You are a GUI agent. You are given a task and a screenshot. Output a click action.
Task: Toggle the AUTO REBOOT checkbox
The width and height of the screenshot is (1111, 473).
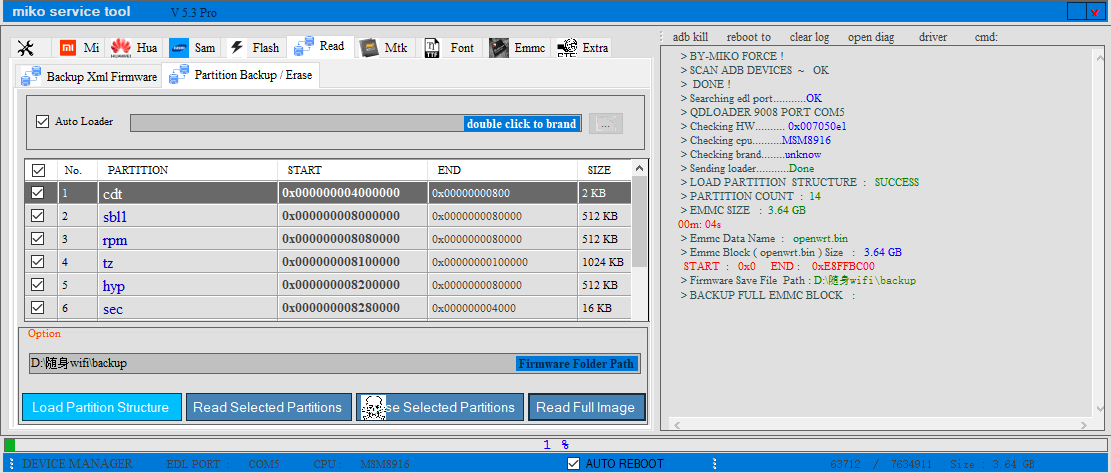(x=575, y=464)
